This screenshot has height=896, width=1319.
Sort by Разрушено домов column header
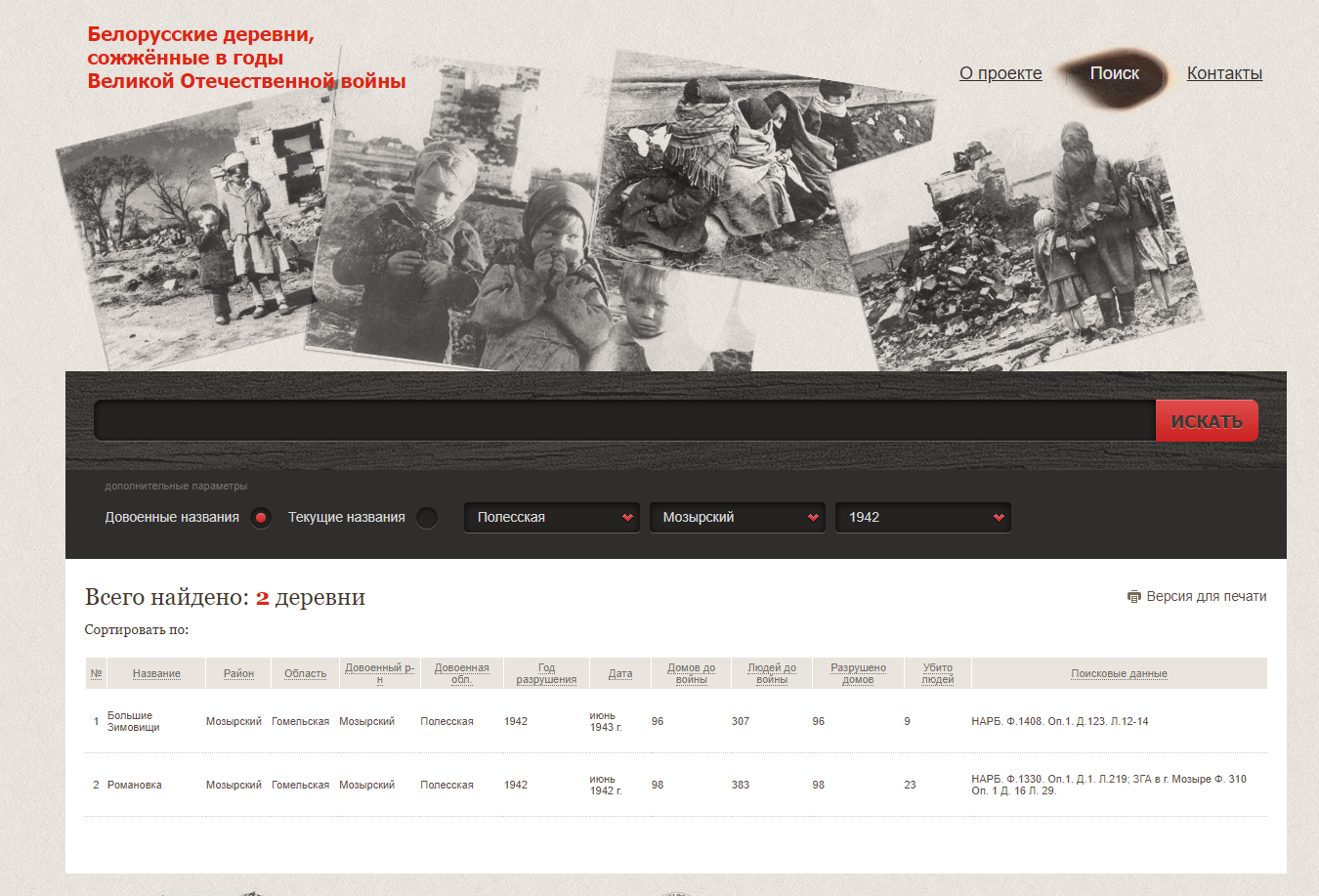pos(858,673)
